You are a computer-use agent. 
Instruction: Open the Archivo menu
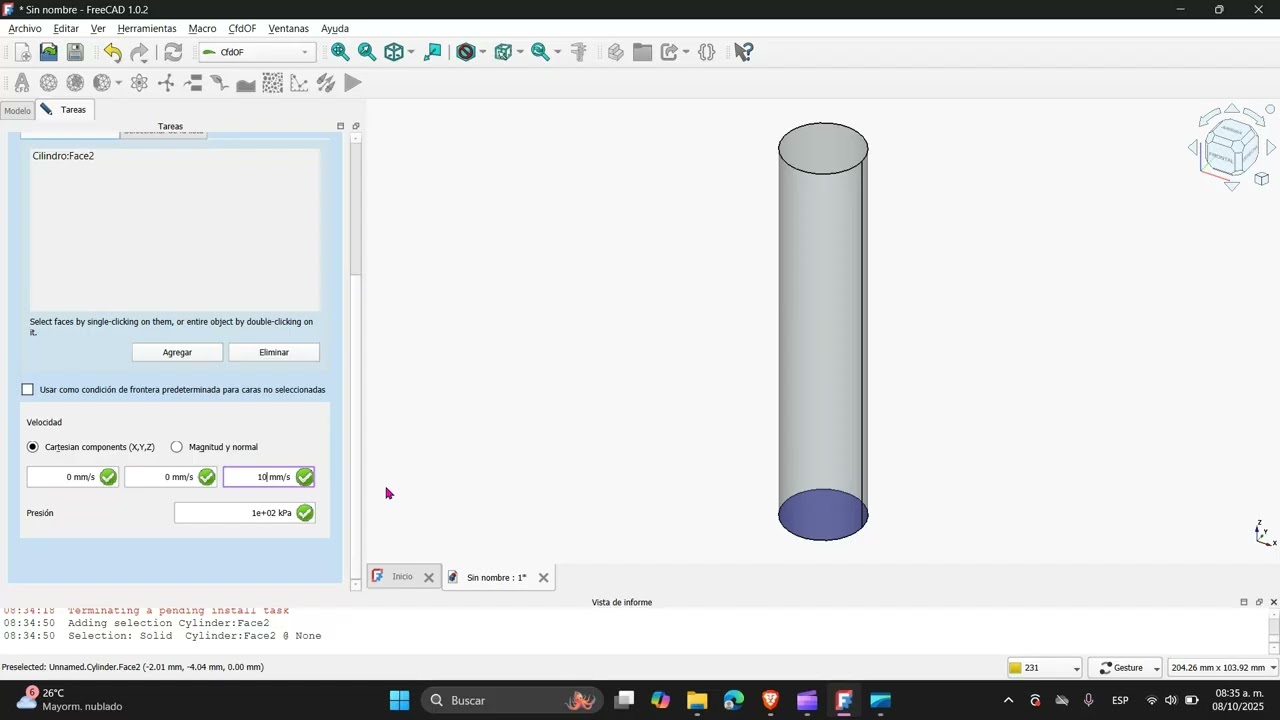click(x=25, y=29)
